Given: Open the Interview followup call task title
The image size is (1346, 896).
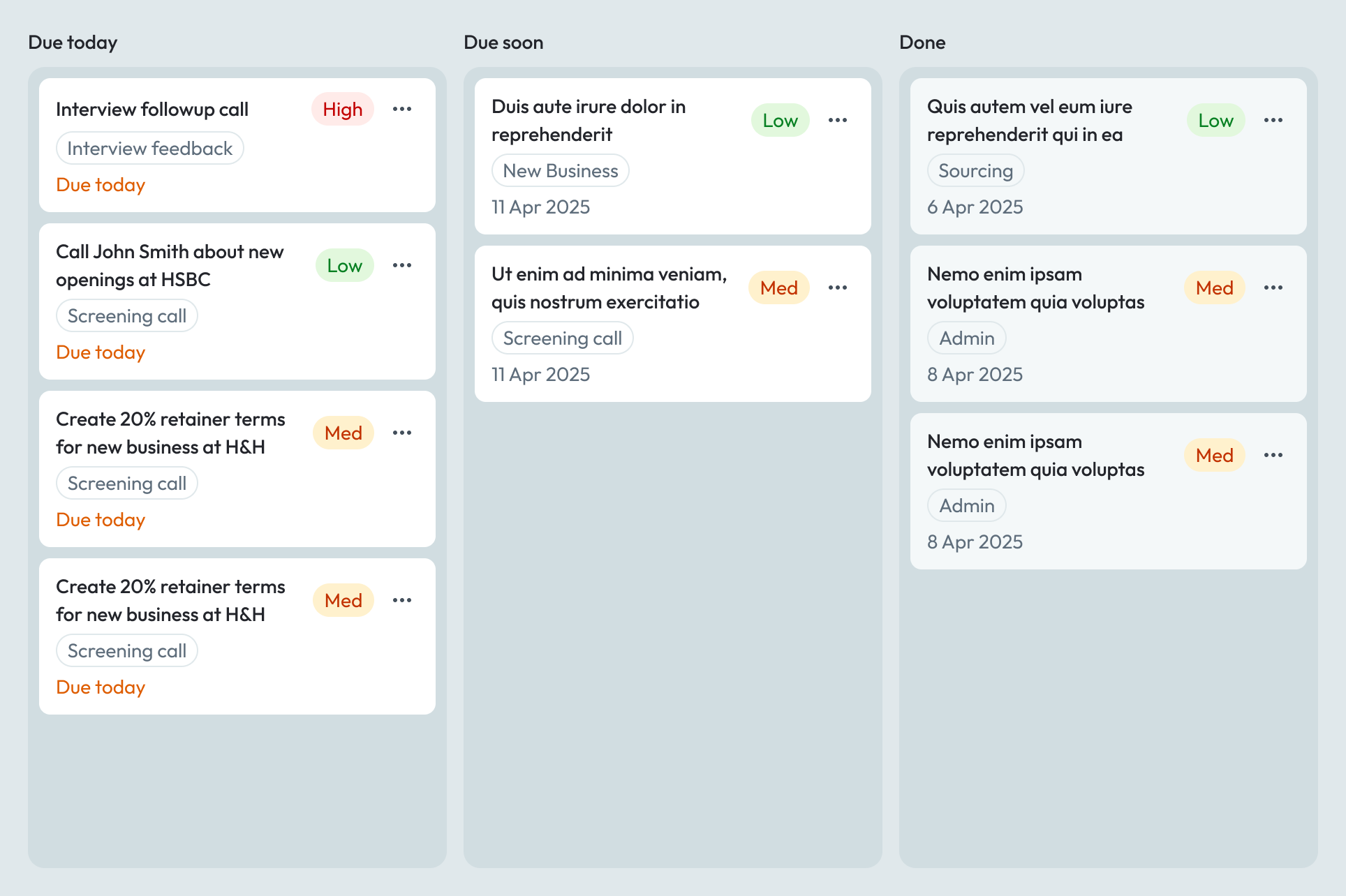Looking at the screenshot, I should pos(152,110).
